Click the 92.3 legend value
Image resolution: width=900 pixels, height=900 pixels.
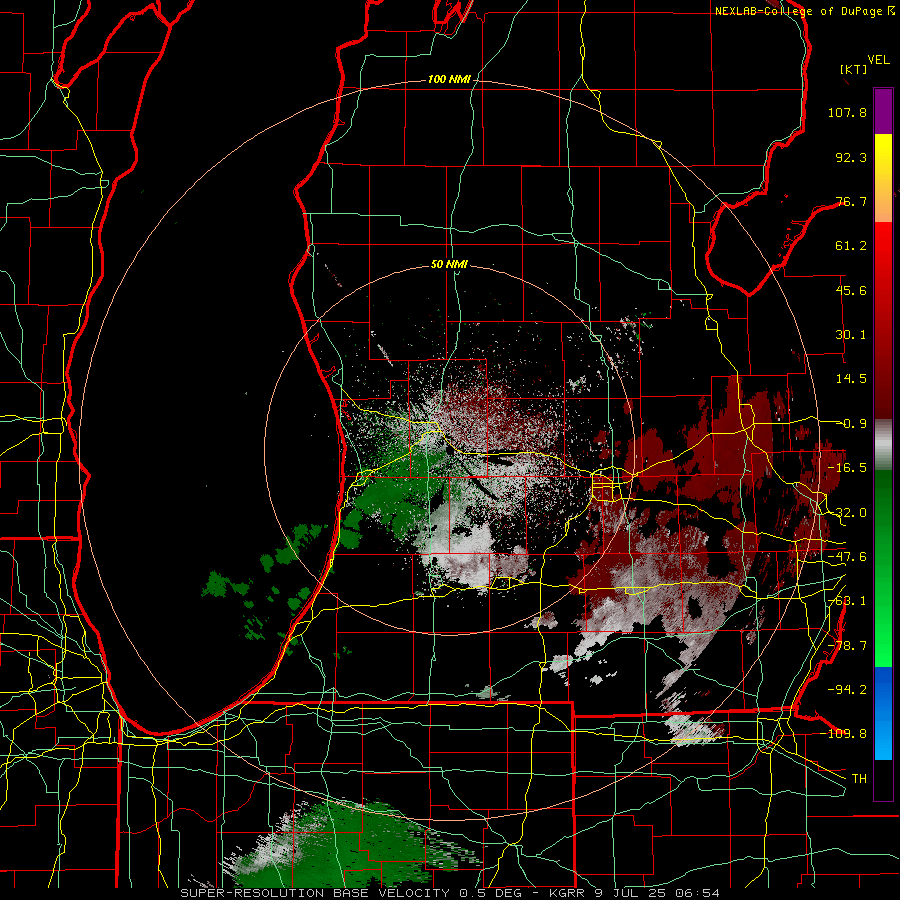(851, 157)
